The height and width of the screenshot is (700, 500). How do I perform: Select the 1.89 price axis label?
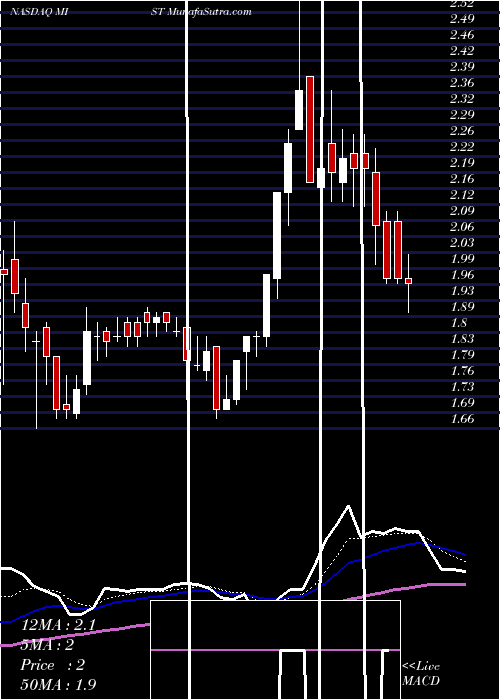coord(462,307)
